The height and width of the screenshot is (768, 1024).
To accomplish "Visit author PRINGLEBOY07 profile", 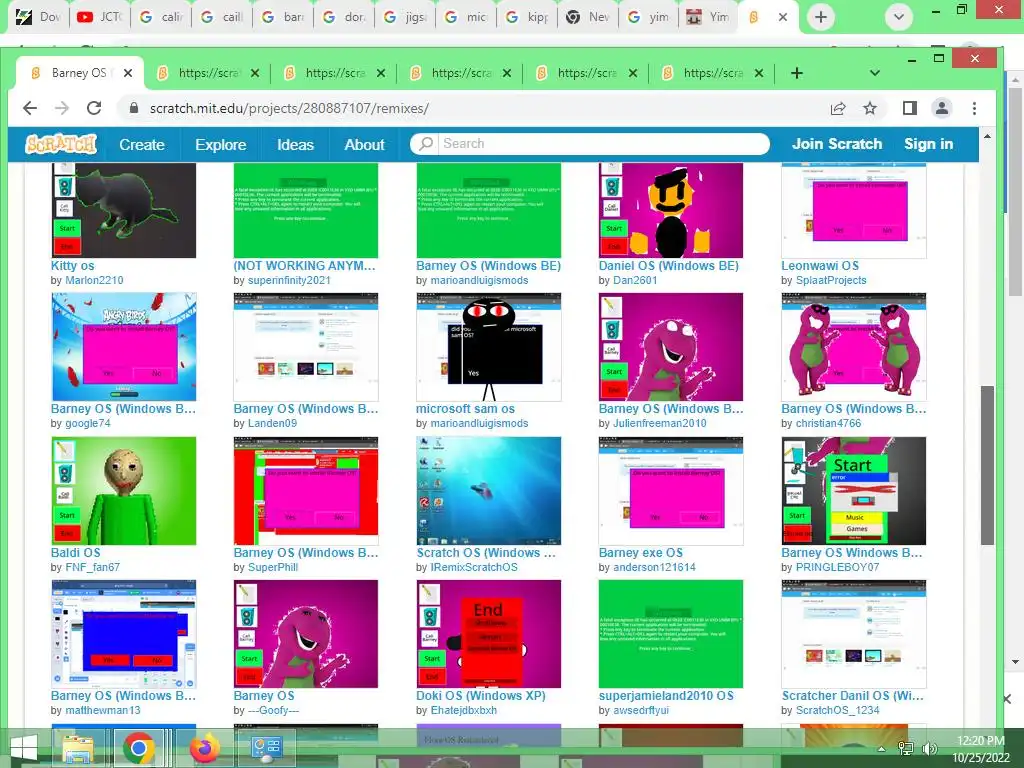I will coord(837,567).
